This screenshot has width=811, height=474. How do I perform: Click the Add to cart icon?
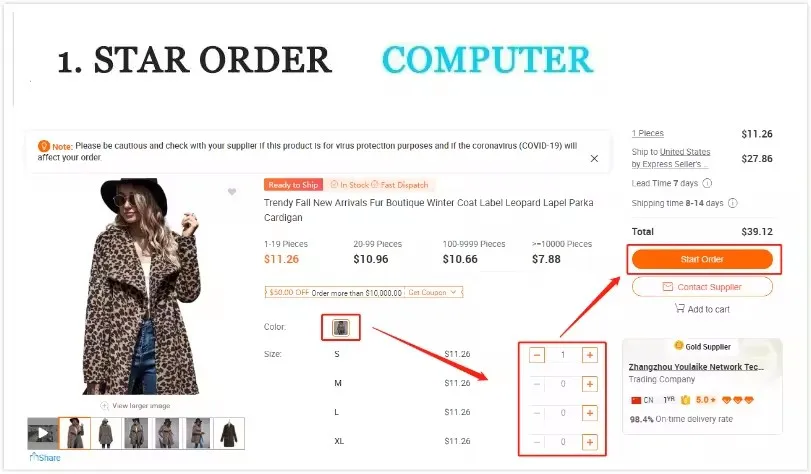point(679,308)
